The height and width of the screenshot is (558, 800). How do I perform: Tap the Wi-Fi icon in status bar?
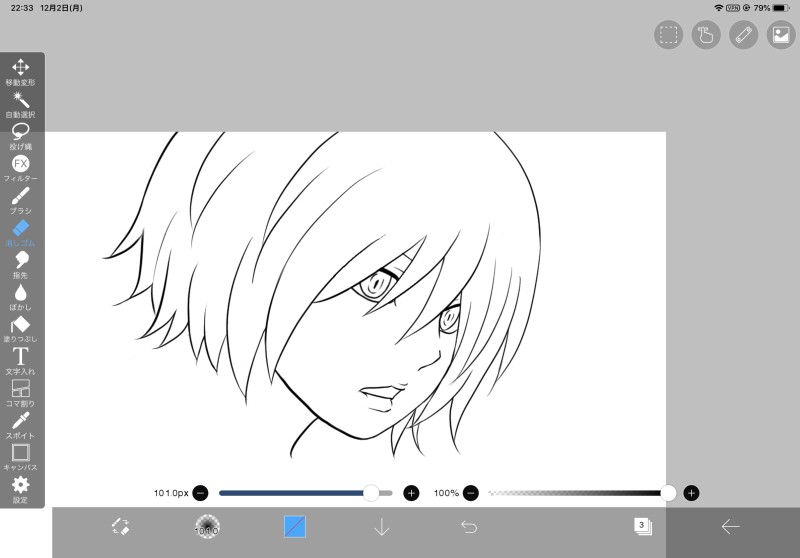click(x=718, y=8)
